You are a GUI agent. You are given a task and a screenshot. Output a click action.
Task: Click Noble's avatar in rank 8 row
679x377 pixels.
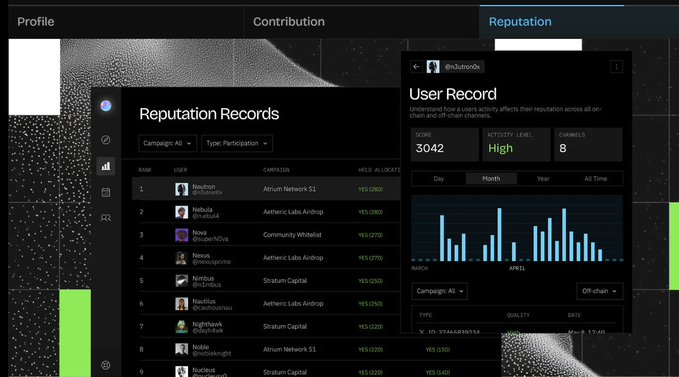pos(181,349)
